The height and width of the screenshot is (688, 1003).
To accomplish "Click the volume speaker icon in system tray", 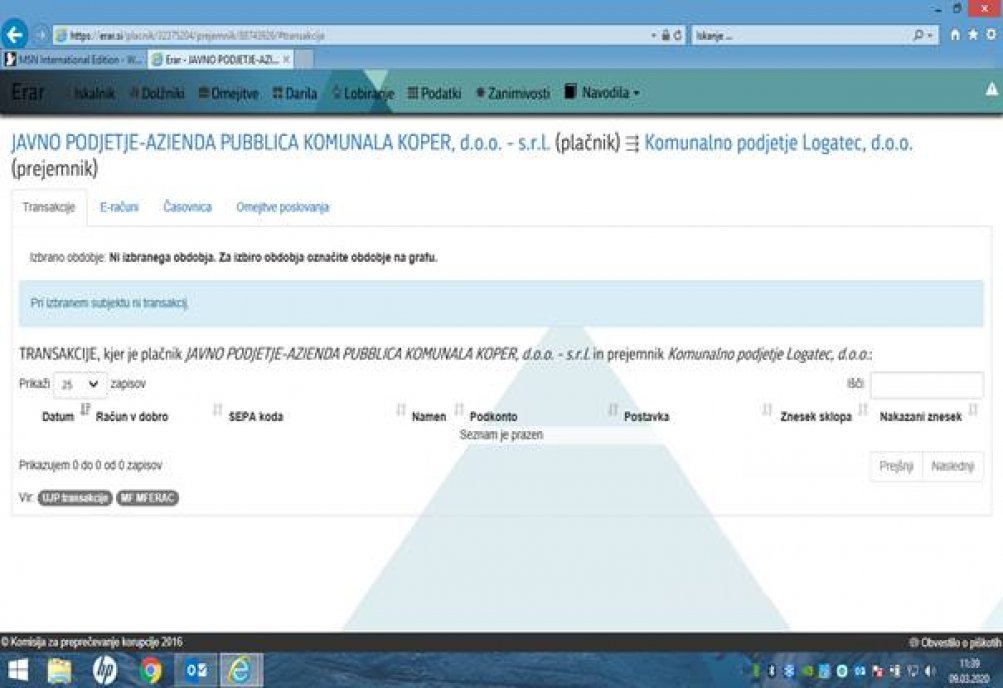I will click(928, 671).
